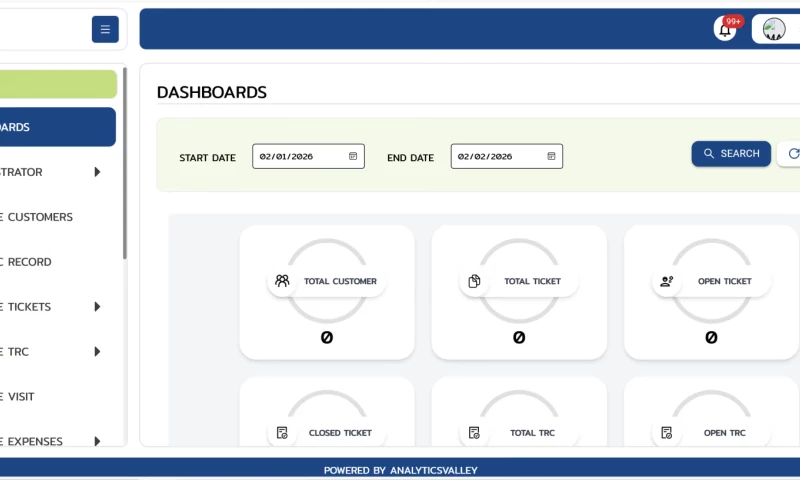800x480 pixels.
Task: Select the TRC sidebar menu label
Action: (x=15, y=351)
